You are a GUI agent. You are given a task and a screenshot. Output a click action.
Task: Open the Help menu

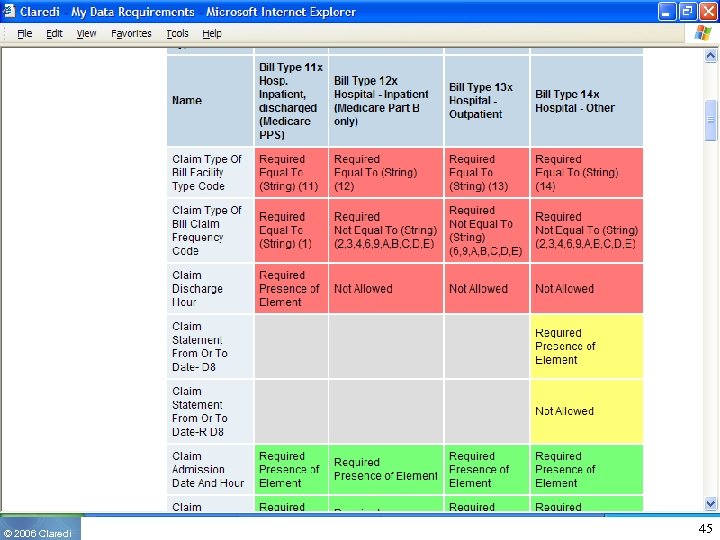(x=212, y=34)
